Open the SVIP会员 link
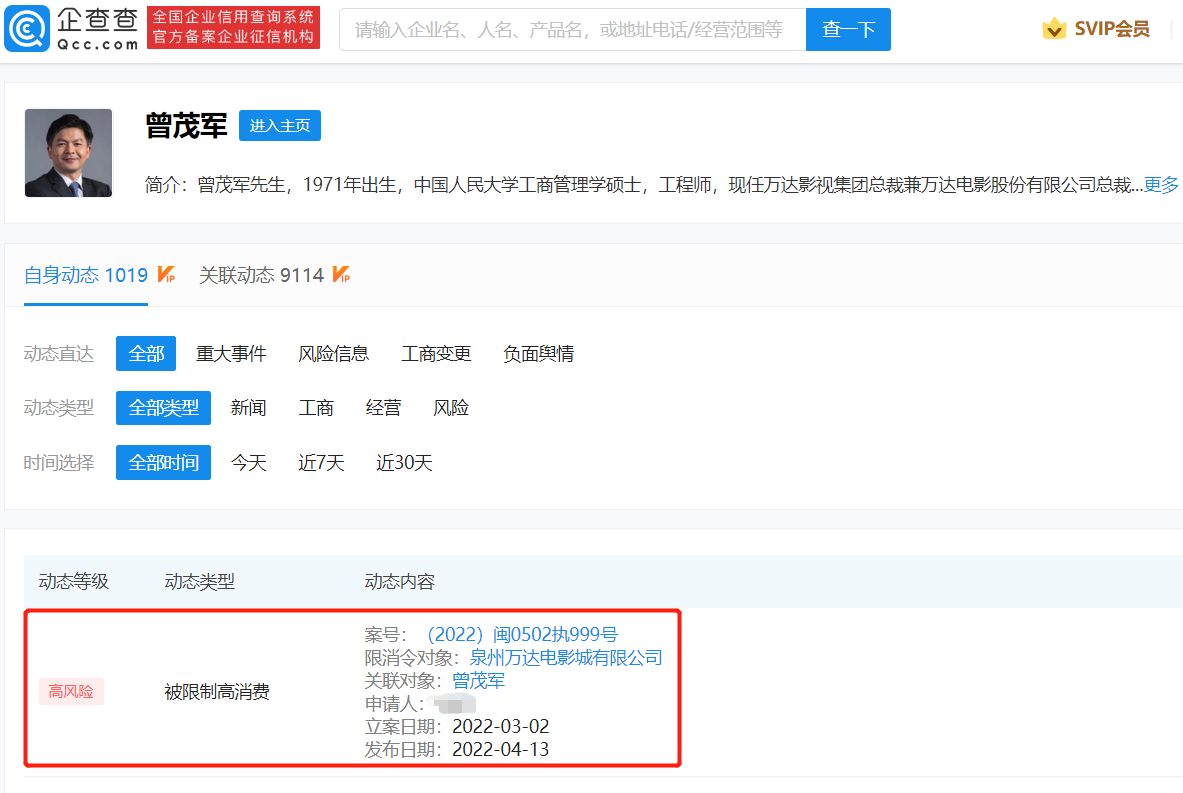The image size is (1183, 793). click(x=1111, y=29)
